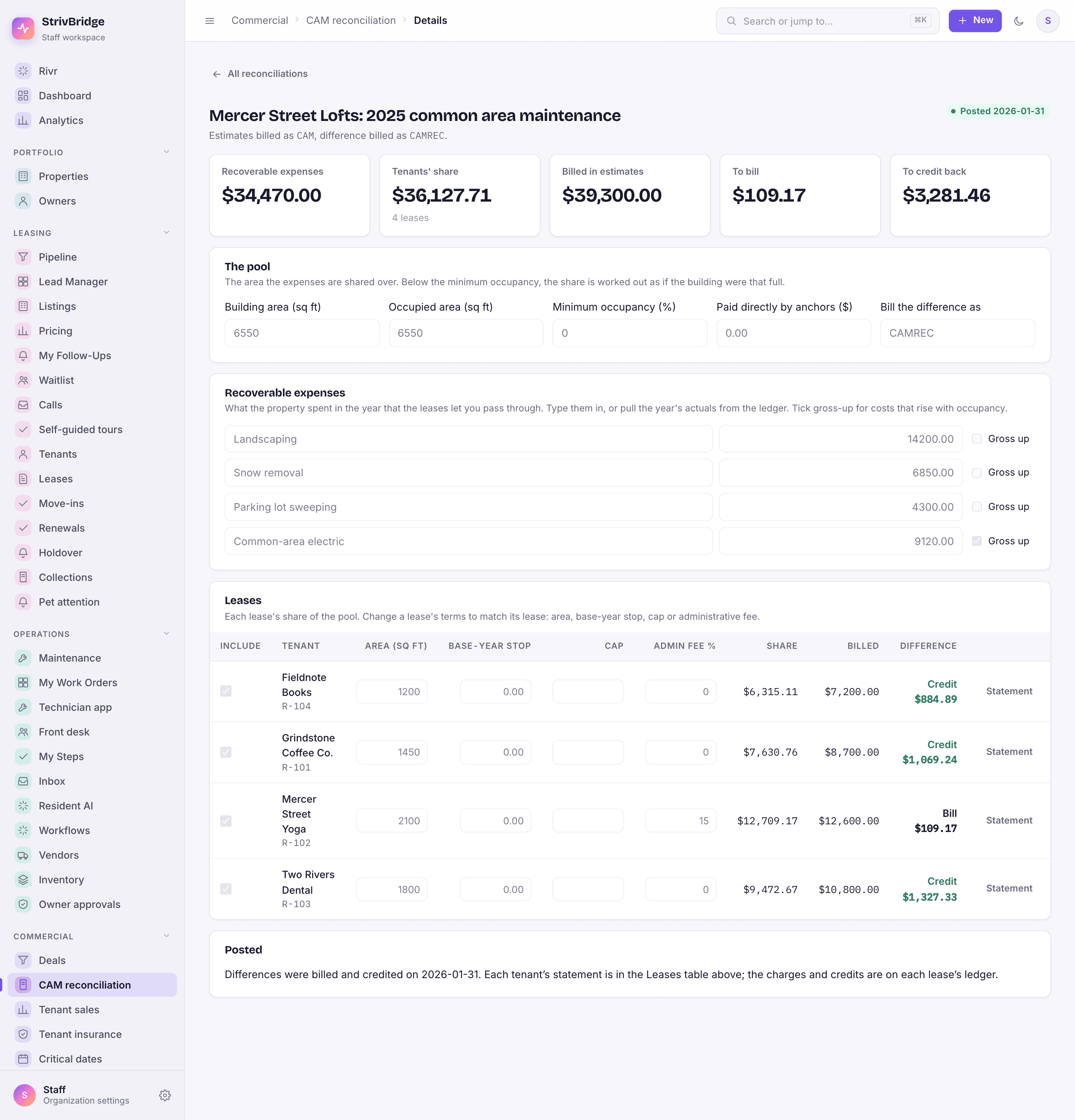The width and height of the screenshot is (1075, 1120).
Task: Open Lead Manager in sidebar
Action: point(92,282)
